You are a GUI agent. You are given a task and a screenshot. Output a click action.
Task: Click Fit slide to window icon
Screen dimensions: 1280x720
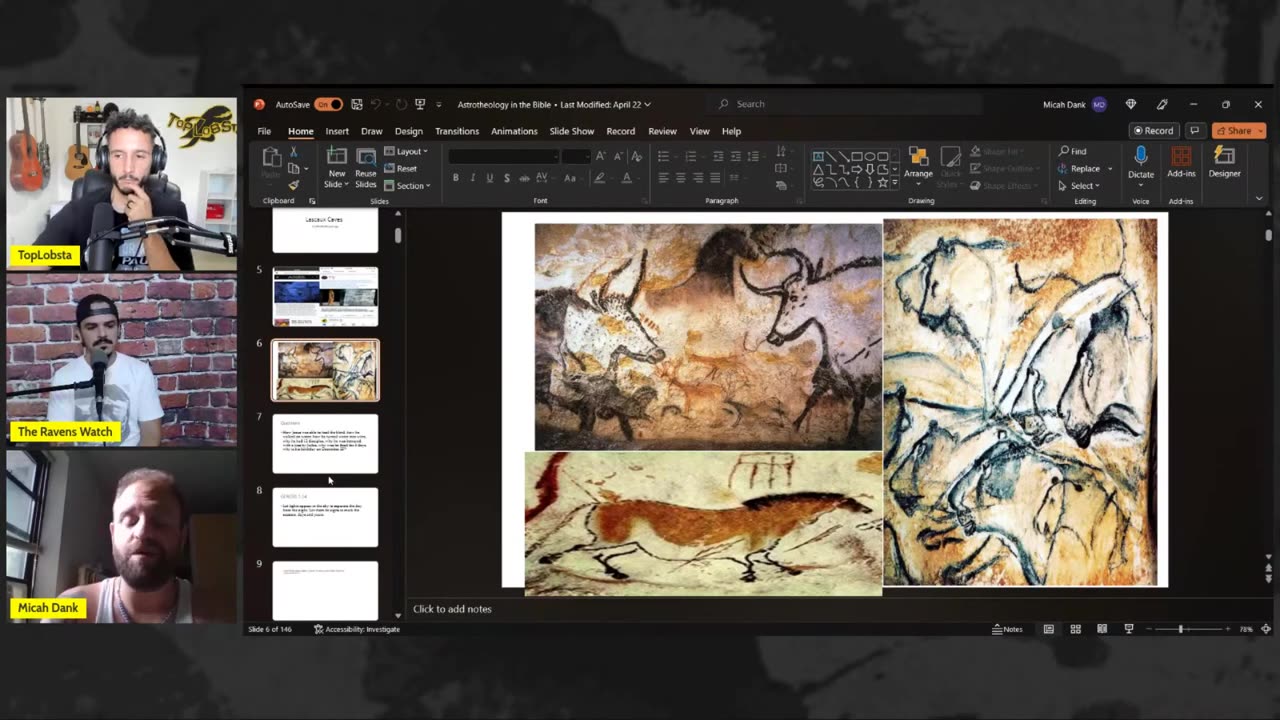[1266, 629]
